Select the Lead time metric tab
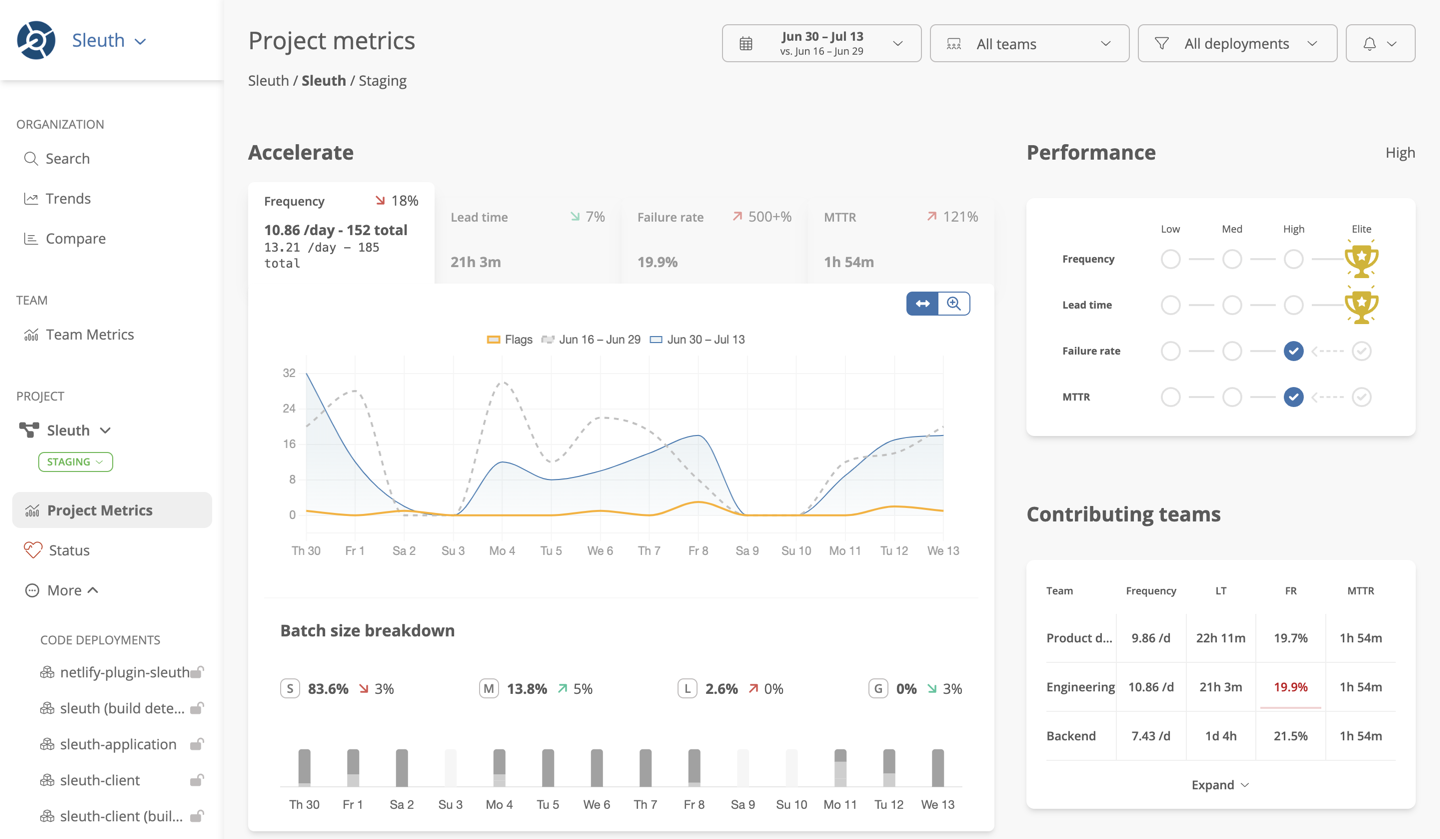1440x839 pixels. tap(528, 241)
